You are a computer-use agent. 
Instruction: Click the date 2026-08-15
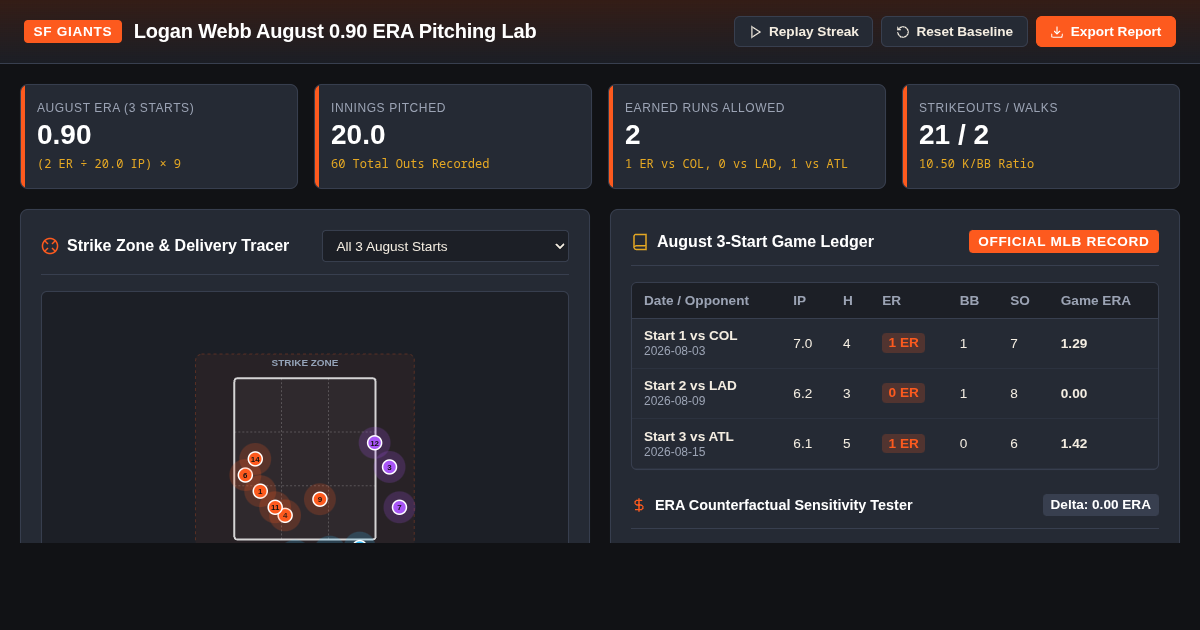(675, 451)
